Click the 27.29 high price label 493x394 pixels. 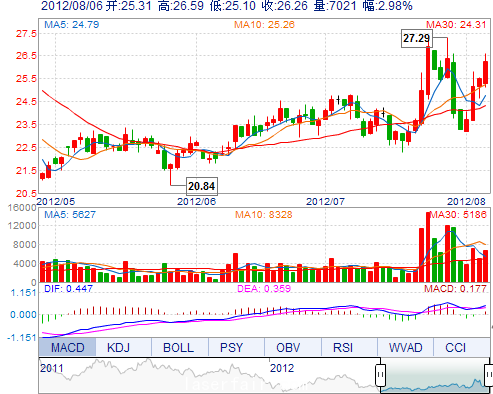[417, 38]
